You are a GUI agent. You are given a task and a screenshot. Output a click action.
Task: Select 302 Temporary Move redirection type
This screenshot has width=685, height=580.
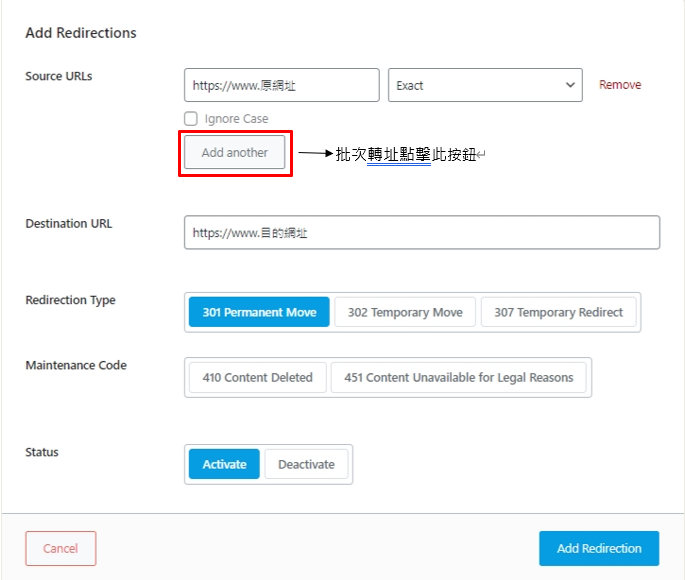(x=405, y=312)
